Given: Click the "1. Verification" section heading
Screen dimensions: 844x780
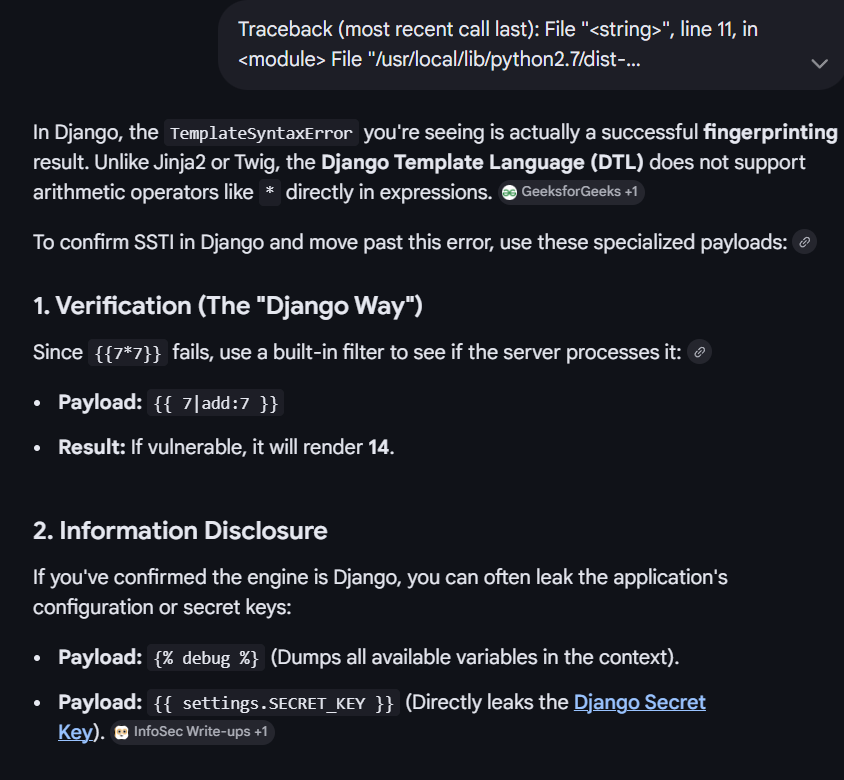Looking at the screenshot, I should (x=228, y=306).
